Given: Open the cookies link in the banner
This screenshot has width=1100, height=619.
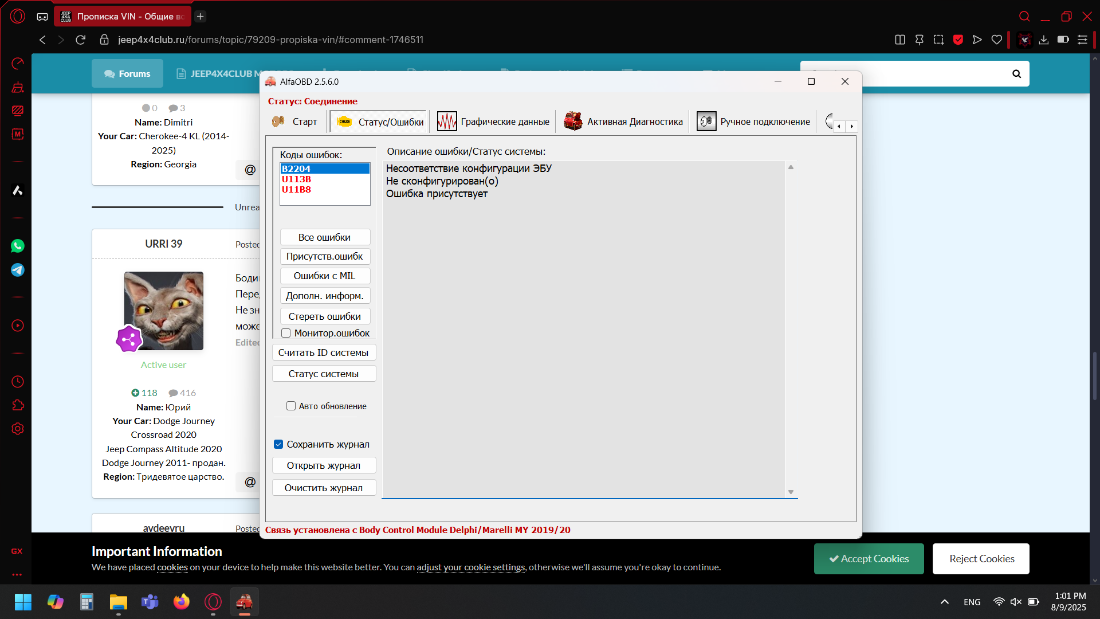Looking at the screenshot, I should [172, 567].
